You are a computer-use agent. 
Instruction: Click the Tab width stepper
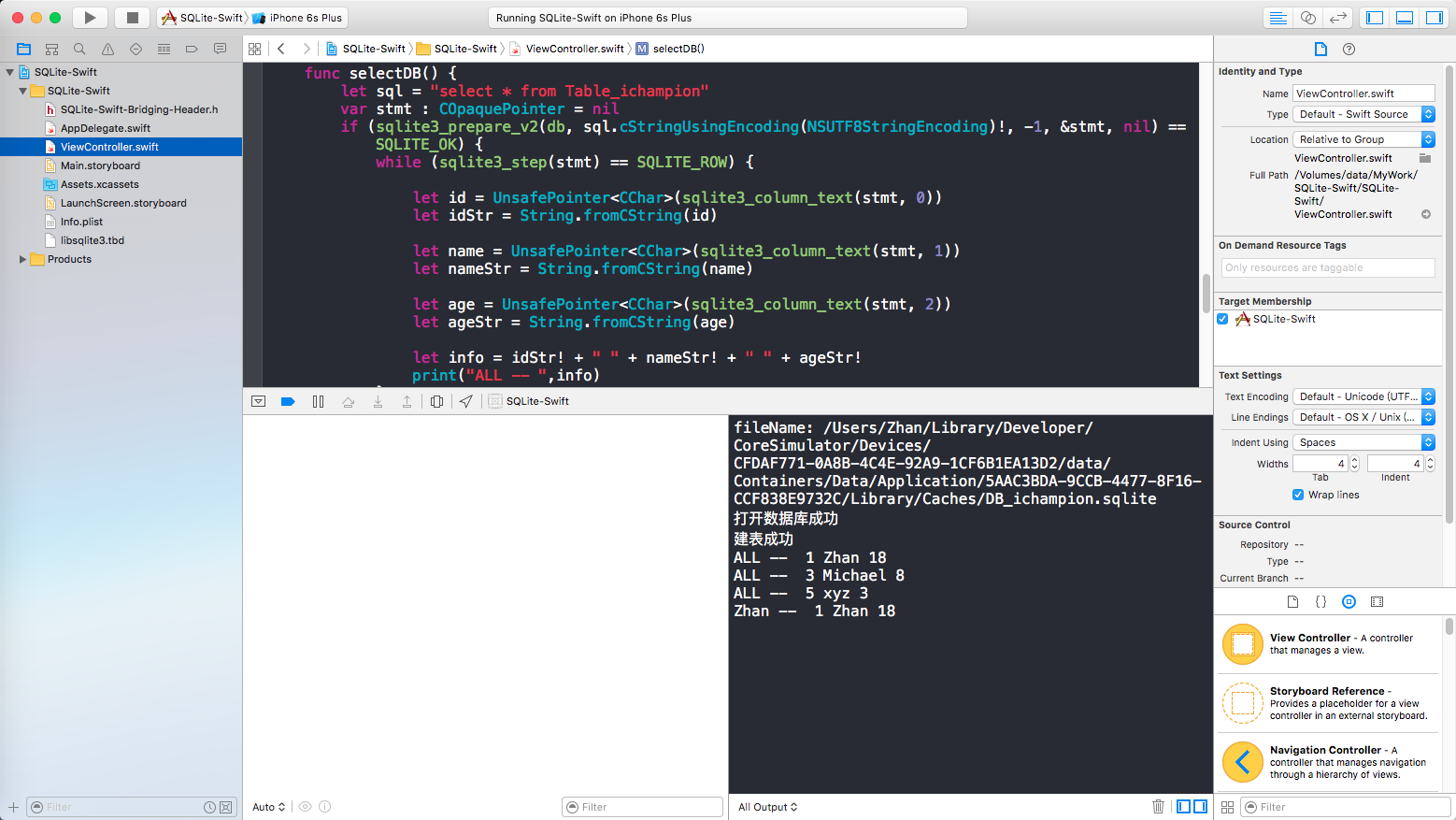click(x=1354, y=464)
